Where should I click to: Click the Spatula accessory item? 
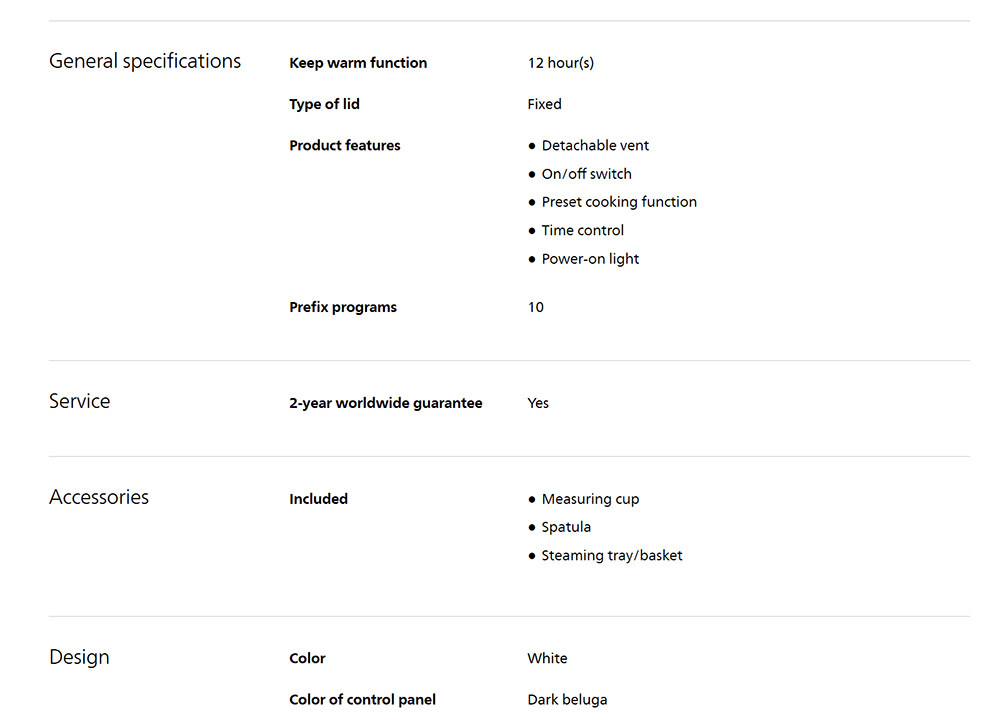[566, 527]
